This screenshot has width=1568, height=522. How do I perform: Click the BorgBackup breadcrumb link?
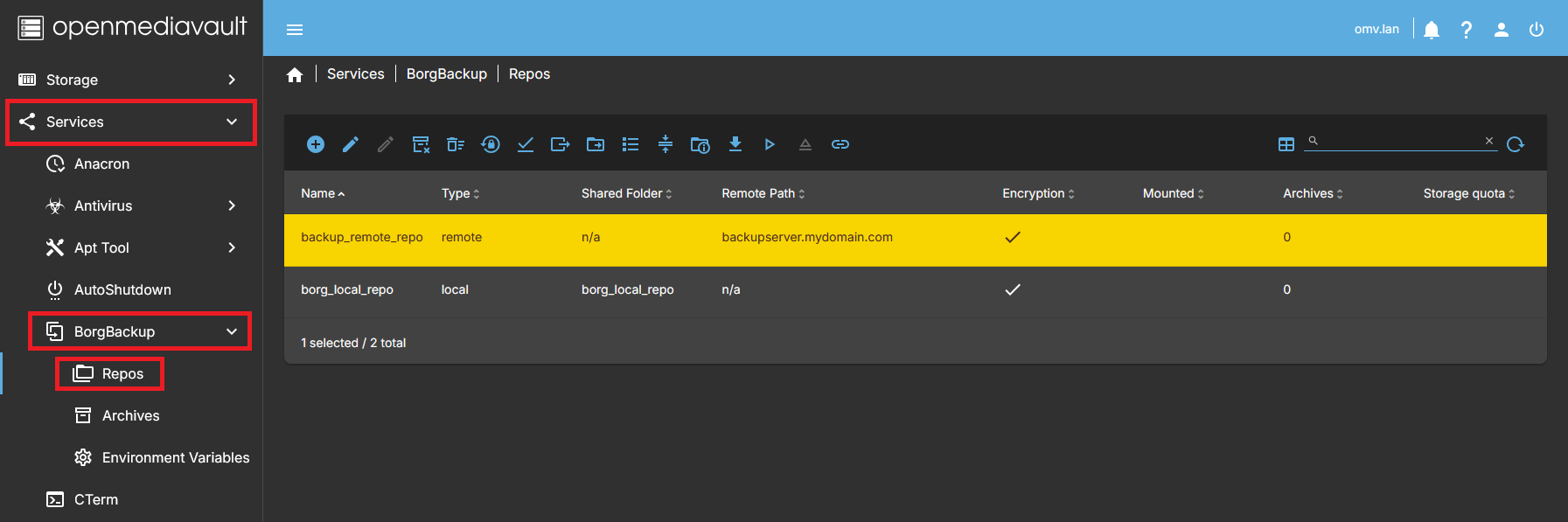coord(446,74)
